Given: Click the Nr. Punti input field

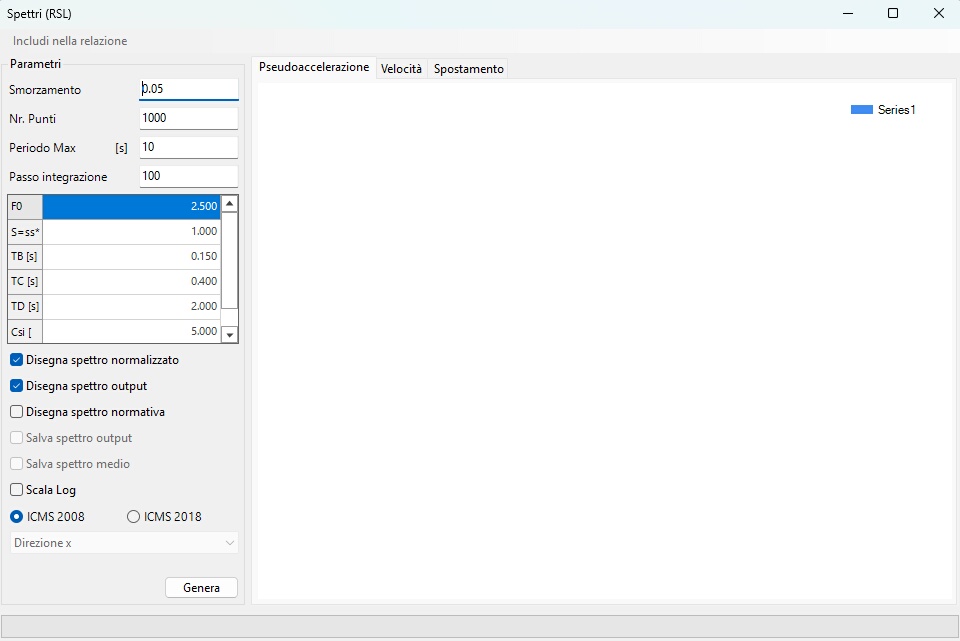Looking at the screenshot, I should [189, 118].
